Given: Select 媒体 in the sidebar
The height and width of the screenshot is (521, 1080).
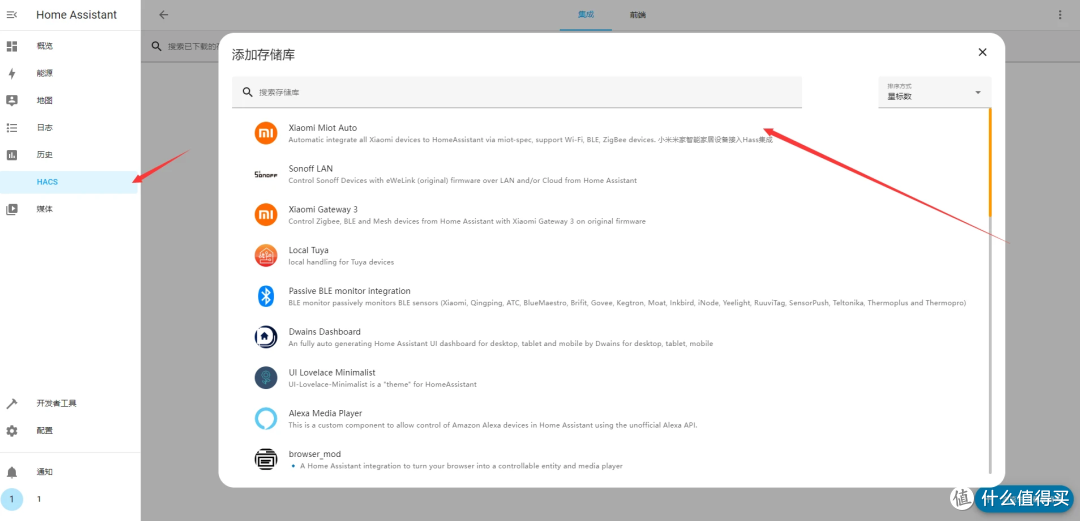Looking at the screenshot, I should coord(69,209).
